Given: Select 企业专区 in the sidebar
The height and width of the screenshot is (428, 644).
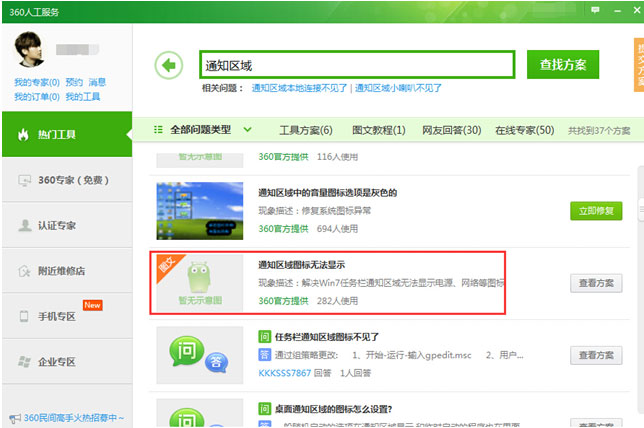Looking at the screenshot, I should coord(67,361).
